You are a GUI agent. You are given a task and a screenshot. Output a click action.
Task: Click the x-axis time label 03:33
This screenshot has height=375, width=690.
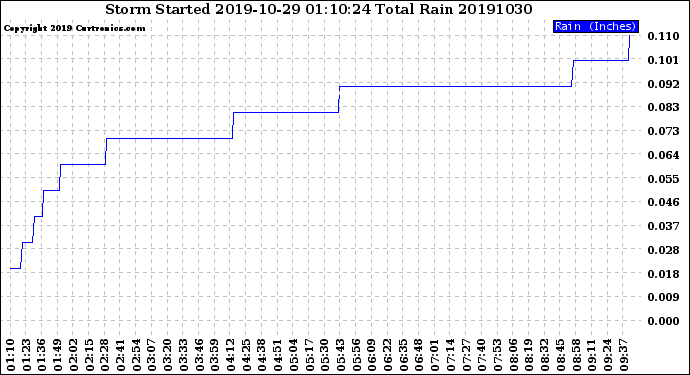coord(184,355)
